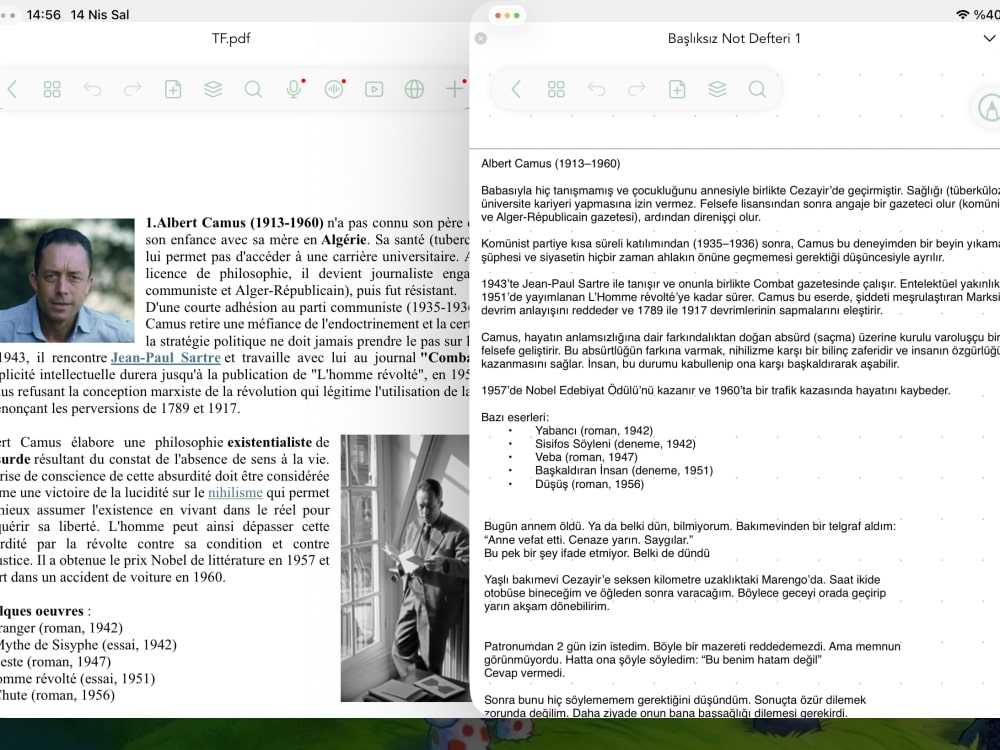
Task: Open the multitasking dots beside the clock
Action: [x=8, y=15]
